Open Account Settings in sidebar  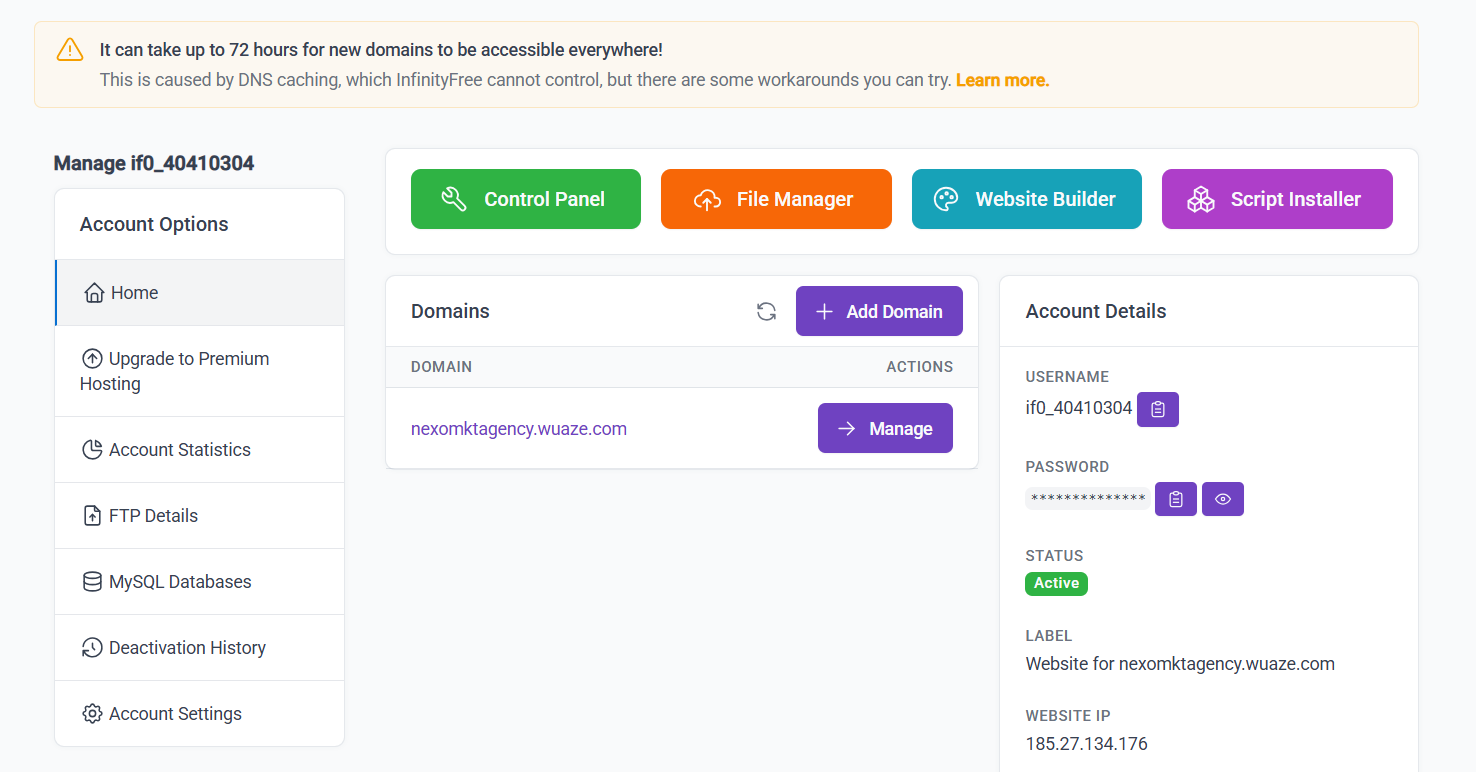[x=175, y=714]
